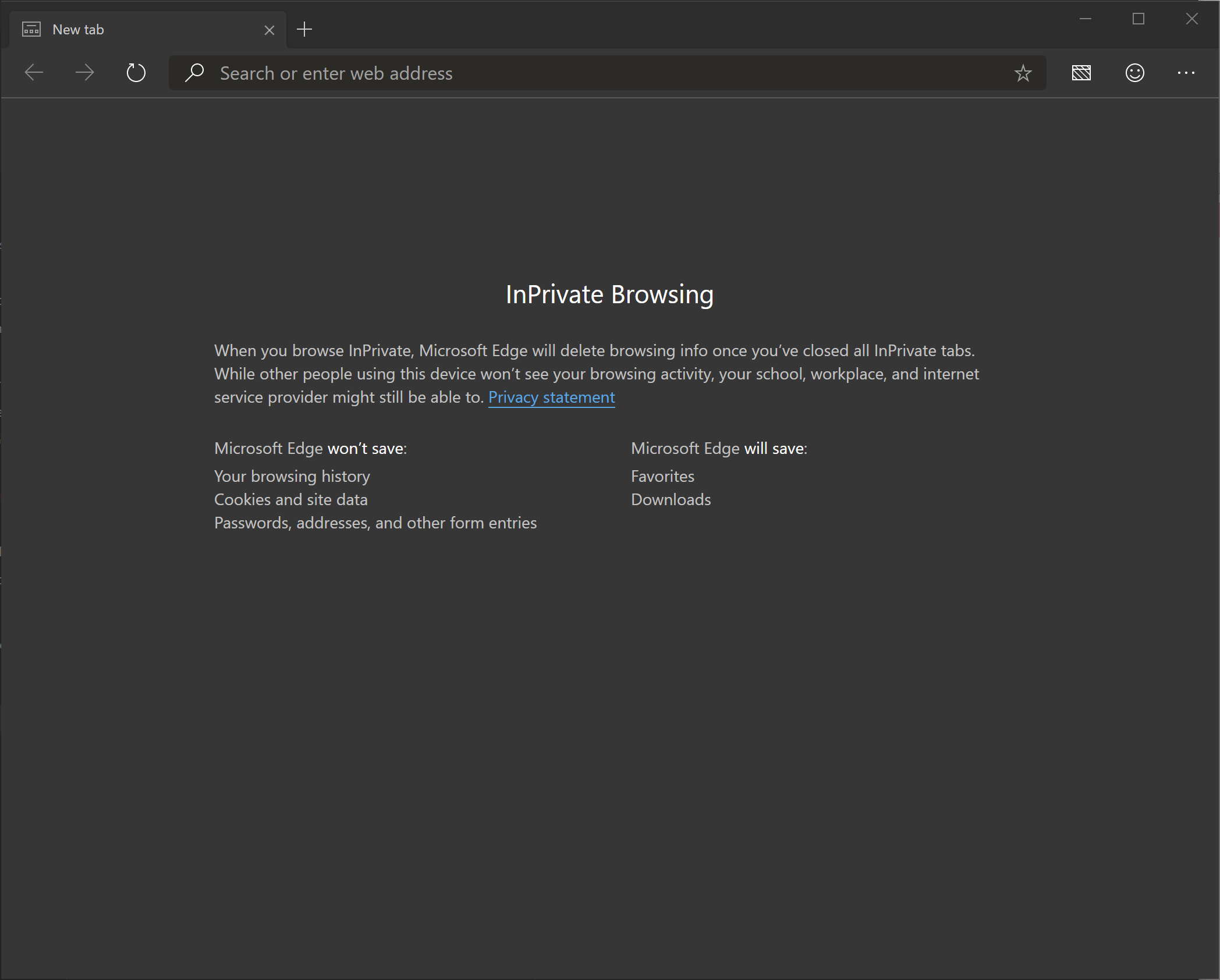Viewport: 1220px width, 980px height.
Task: Send feedback with the smiley icon
Action: point(1134,73)
